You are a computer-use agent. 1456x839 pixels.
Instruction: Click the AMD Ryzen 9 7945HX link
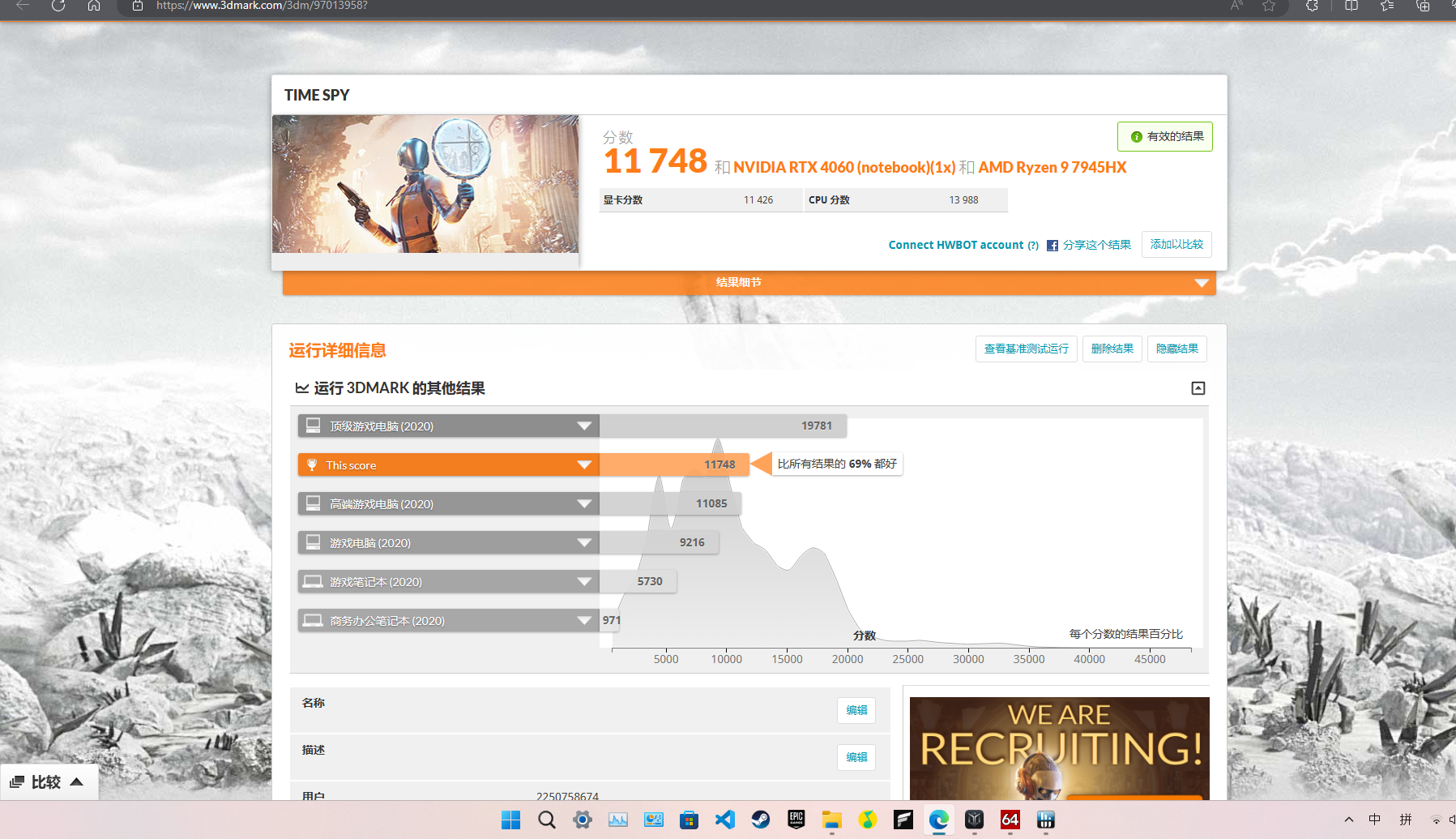click(x=1053, y=167)
